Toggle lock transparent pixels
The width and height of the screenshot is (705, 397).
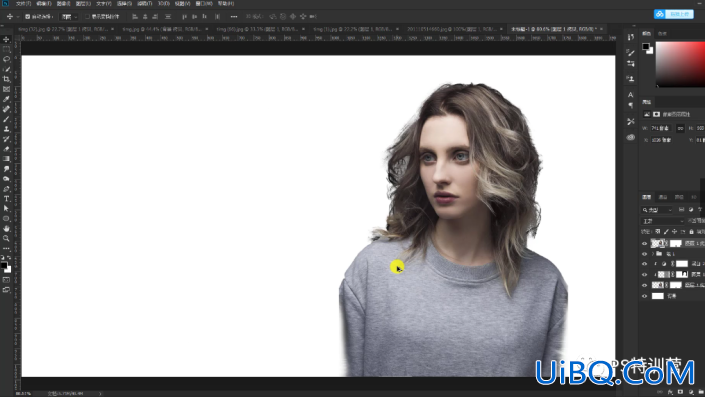(657, 232)
